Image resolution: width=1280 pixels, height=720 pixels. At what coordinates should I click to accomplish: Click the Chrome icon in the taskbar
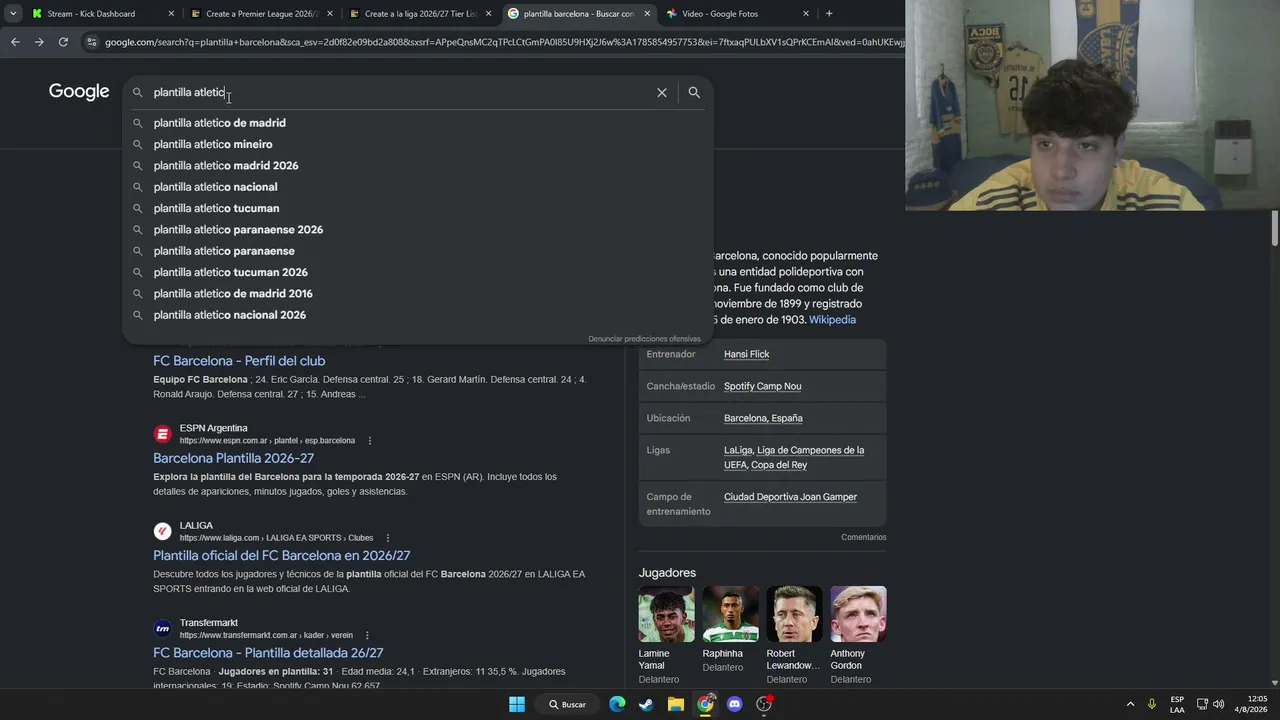(x=705, y=704)
